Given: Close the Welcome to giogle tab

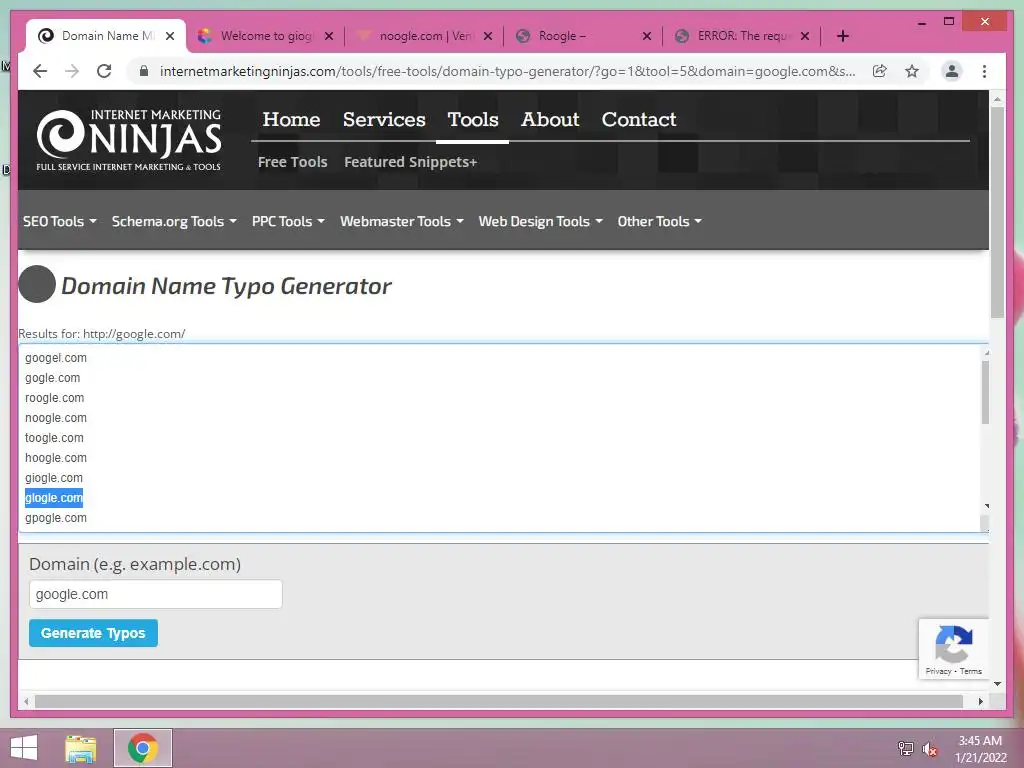Looking at the screenshot, I should 329,36.
